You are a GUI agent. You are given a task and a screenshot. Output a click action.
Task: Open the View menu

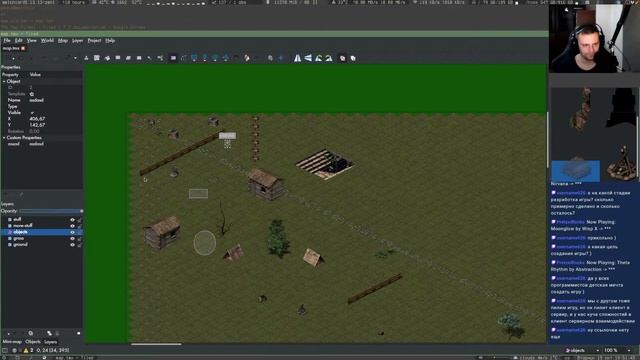31,40
